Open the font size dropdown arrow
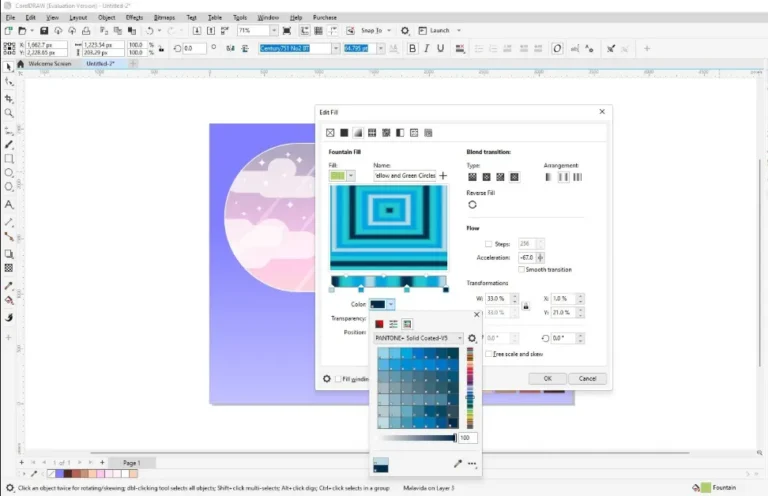Viewport: 768px width, 496px height. pyautogui.click(x=381, y=48)
